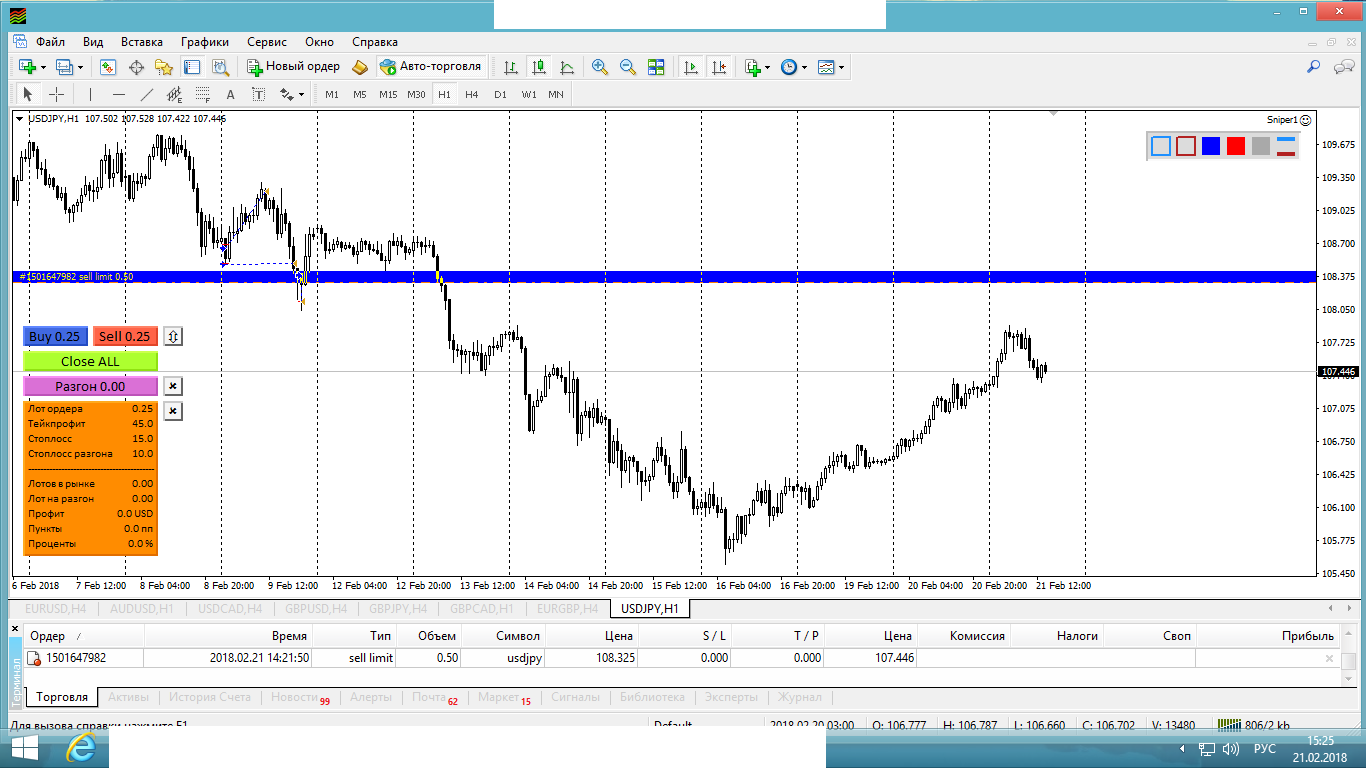Pick the Fibonacci retracement drawing tool
1366x768 pixels.
(203, 95)
